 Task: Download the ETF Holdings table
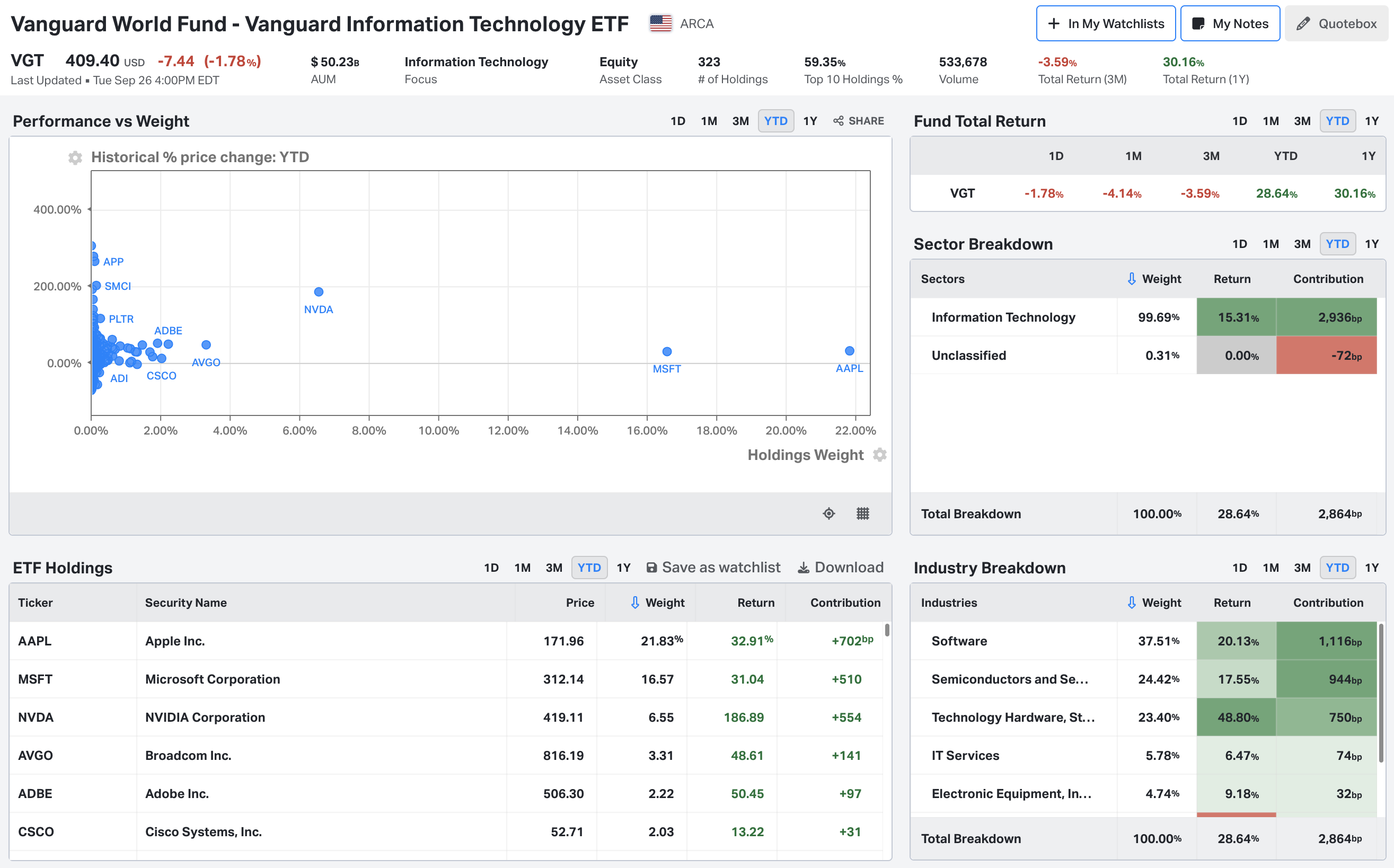[x=841, y=568]
